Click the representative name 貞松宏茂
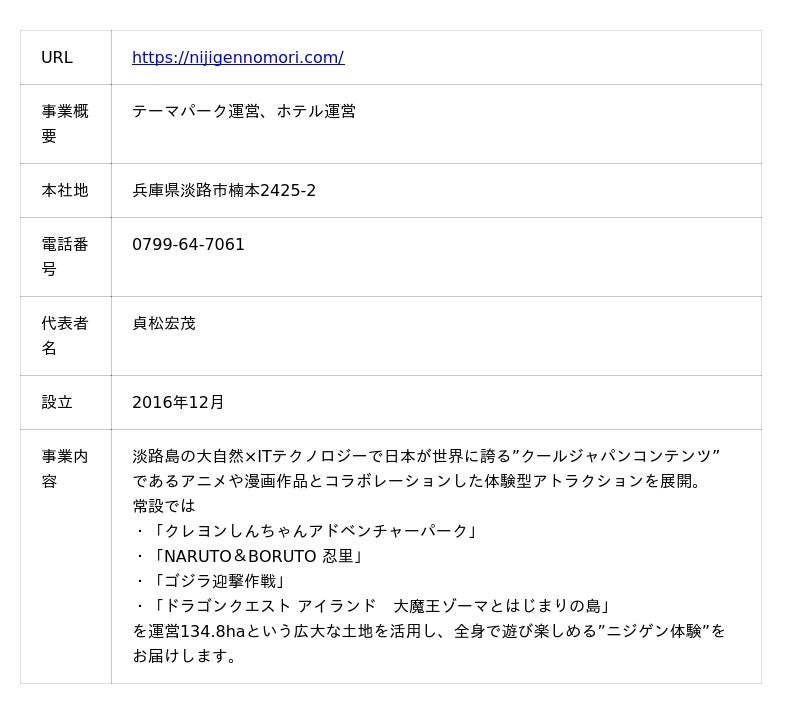Viewport: 800px width, 714px height. tap(164, 324)
